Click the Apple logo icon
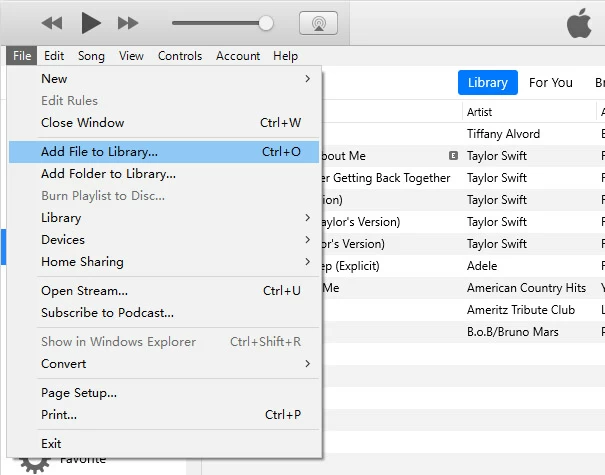This screenshot has height=475, width=605. click(x=580, y=22)
